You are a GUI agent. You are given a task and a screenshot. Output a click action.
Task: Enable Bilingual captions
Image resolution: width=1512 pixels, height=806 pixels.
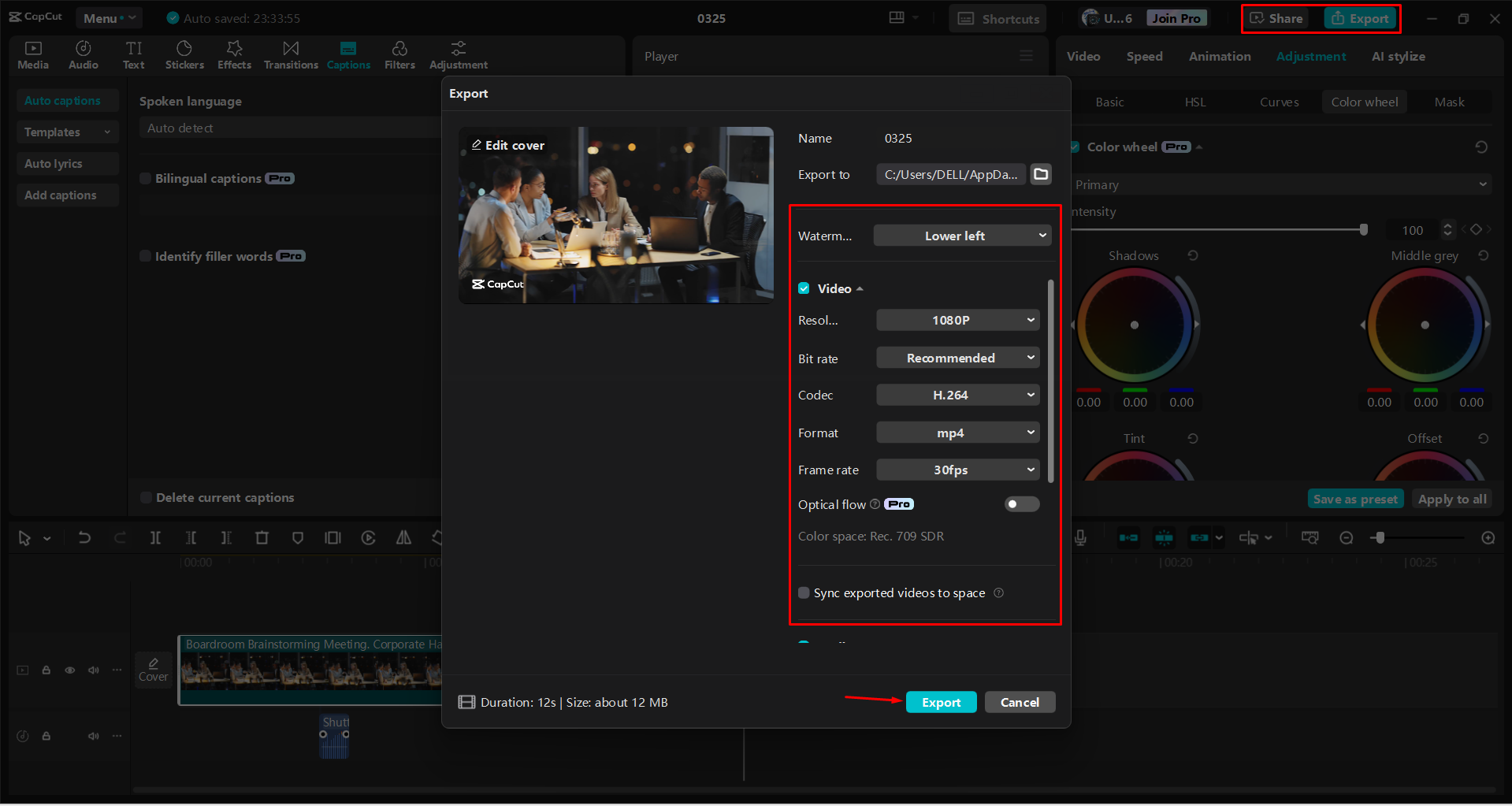(146, 178)
